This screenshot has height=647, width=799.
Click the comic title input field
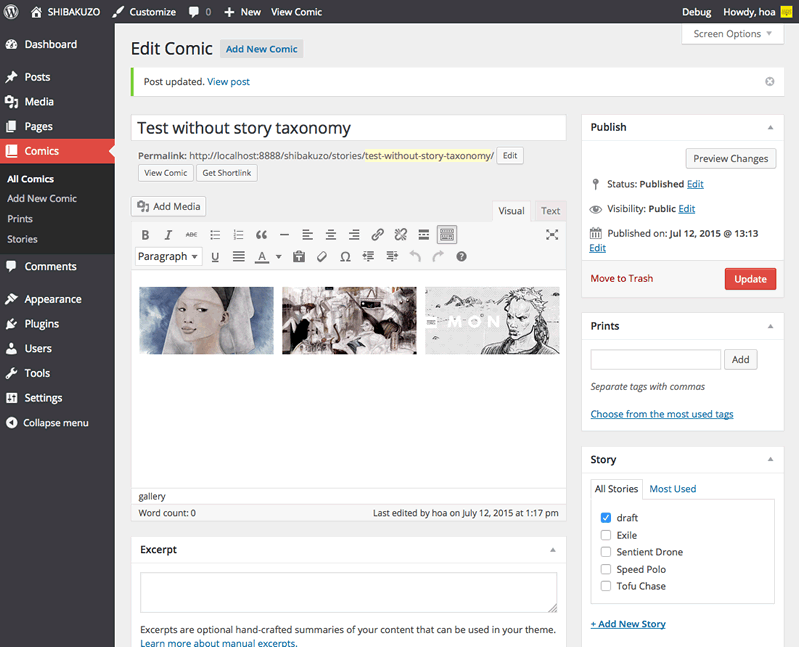(349, 128)
